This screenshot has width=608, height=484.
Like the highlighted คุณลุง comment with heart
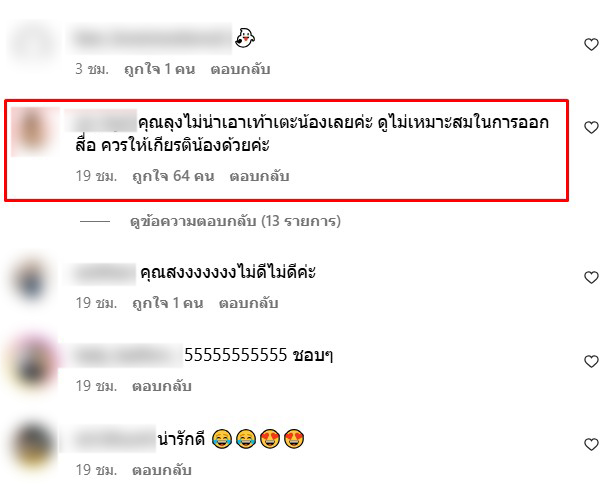pos(591,127)
